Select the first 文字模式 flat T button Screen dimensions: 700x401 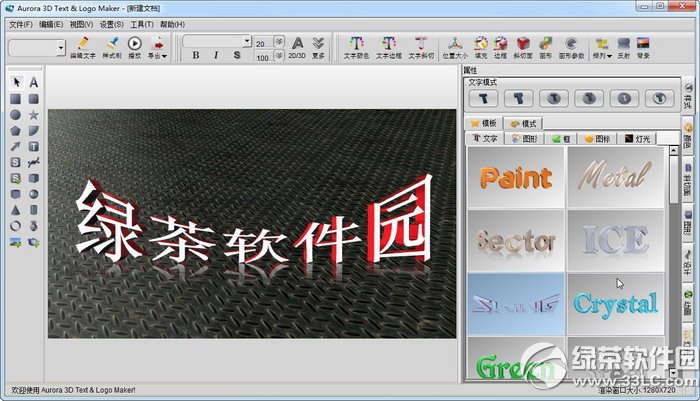(x=483, y=98)
